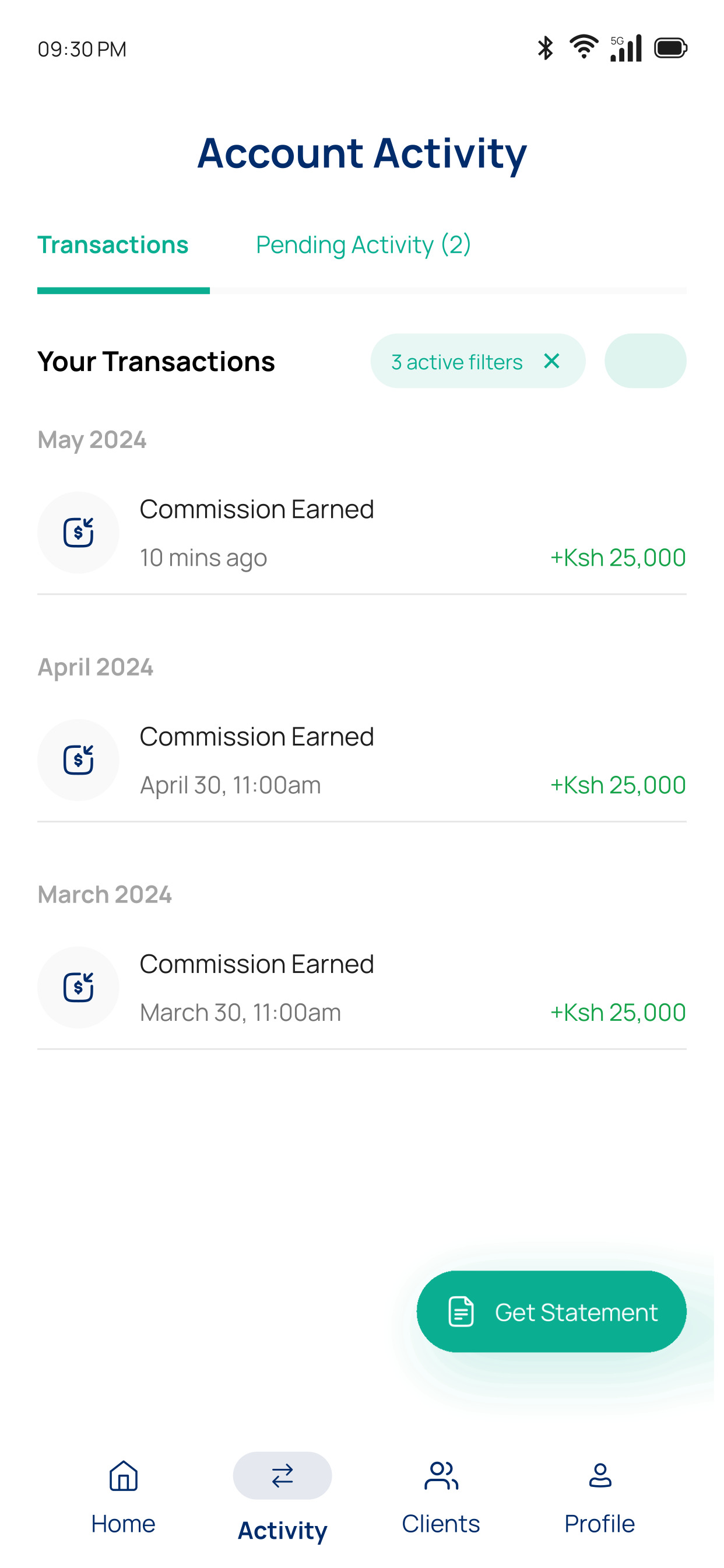Tap the March 2024 commission transaction icon
Screen dimensions: 724x1568
point(78,988)
